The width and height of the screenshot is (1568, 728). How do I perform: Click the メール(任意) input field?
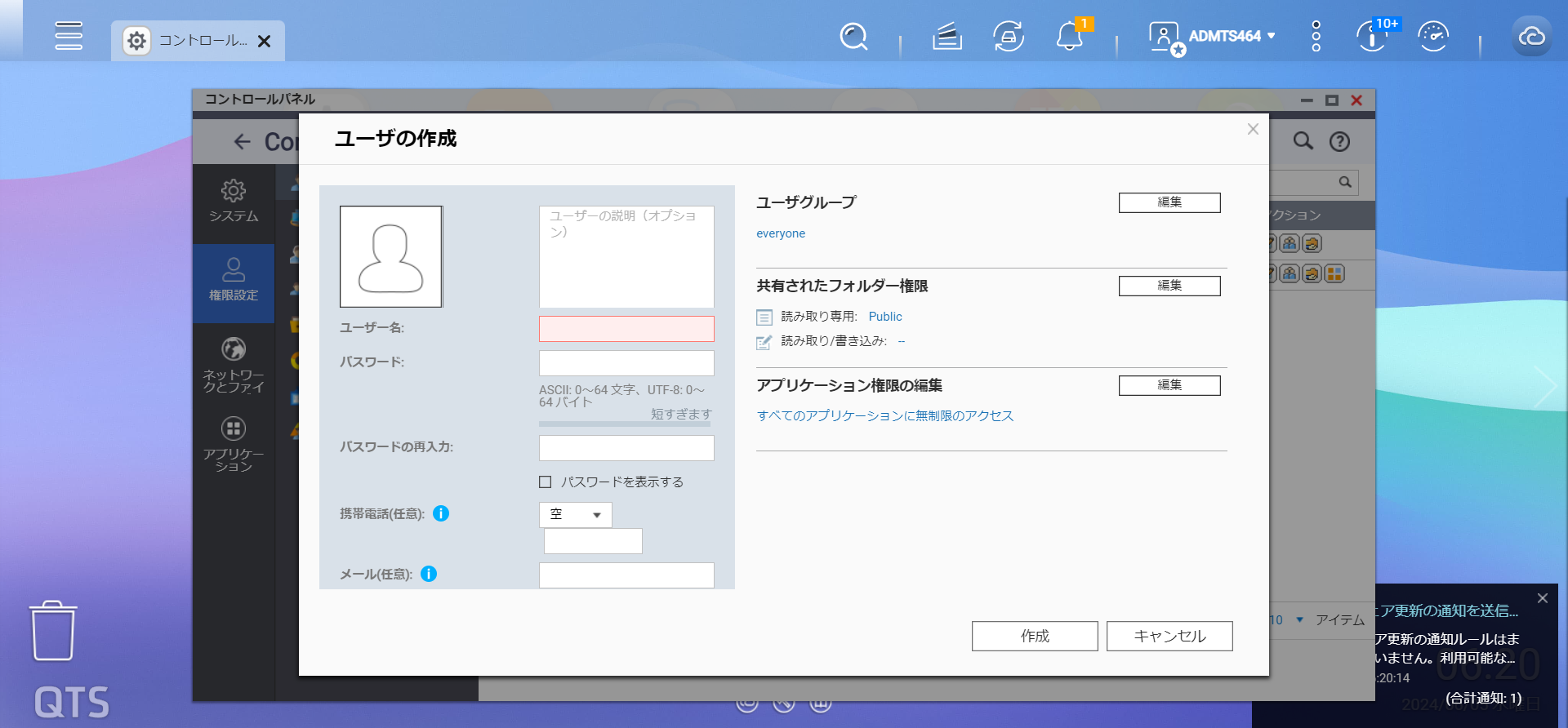626,575
